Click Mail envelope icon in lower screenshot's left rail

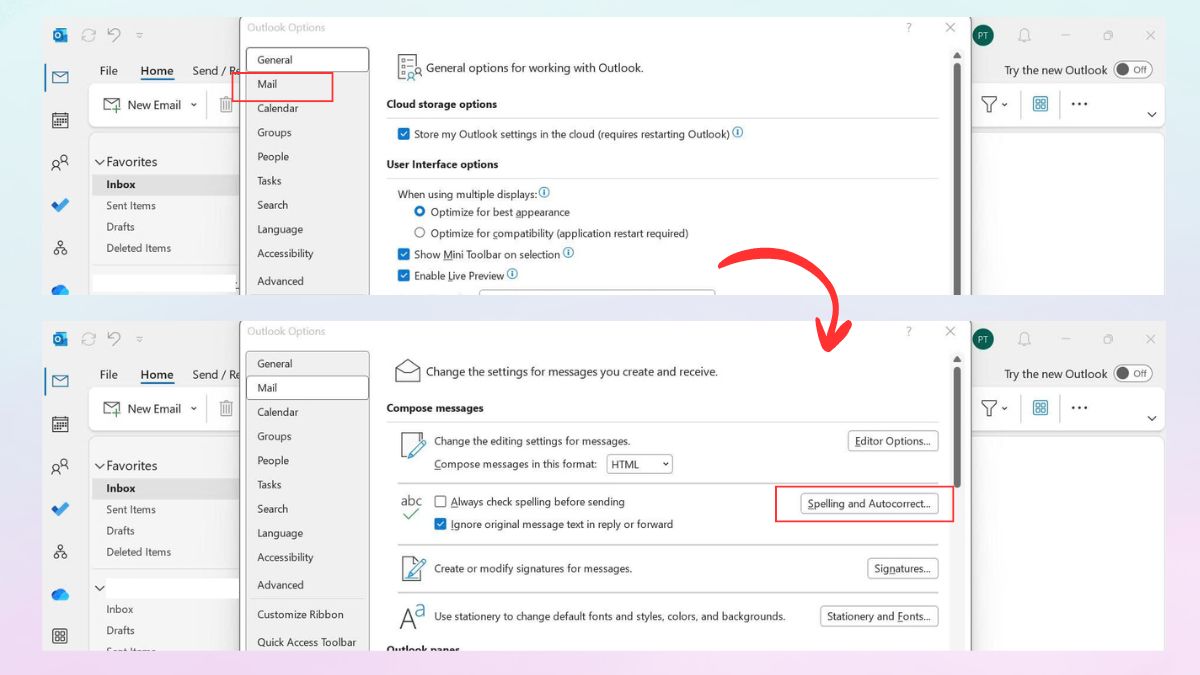(60, 381)
